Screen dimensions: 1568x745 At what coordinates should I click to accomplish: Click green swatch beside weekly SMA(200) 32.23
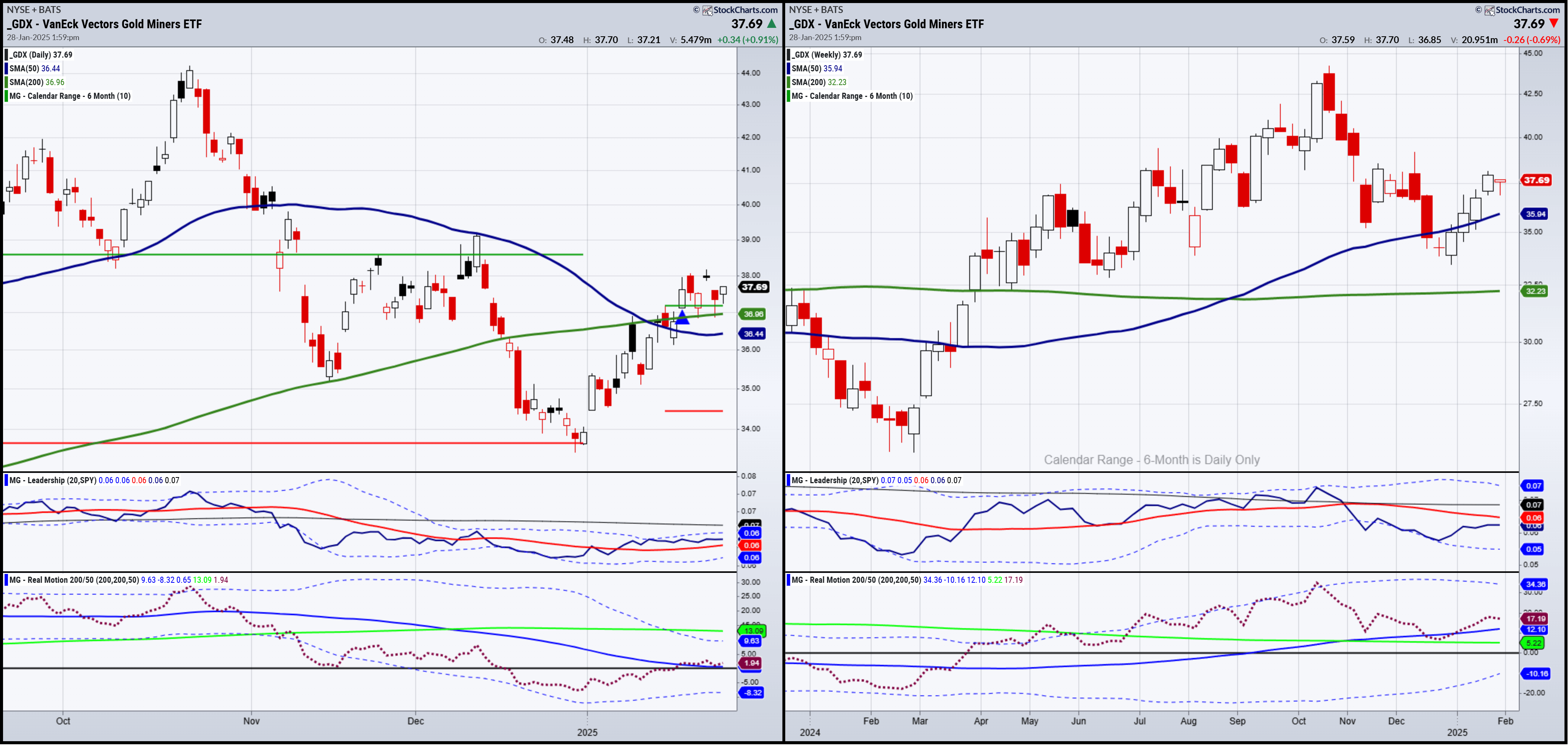[789, 82]
